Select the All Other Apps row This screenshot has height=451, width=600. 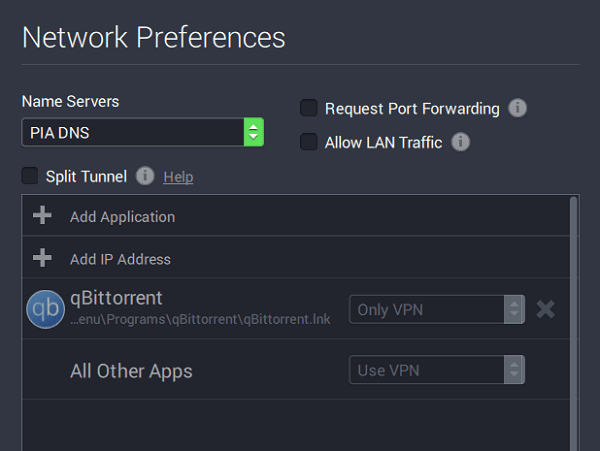click(x=296, y=370)
